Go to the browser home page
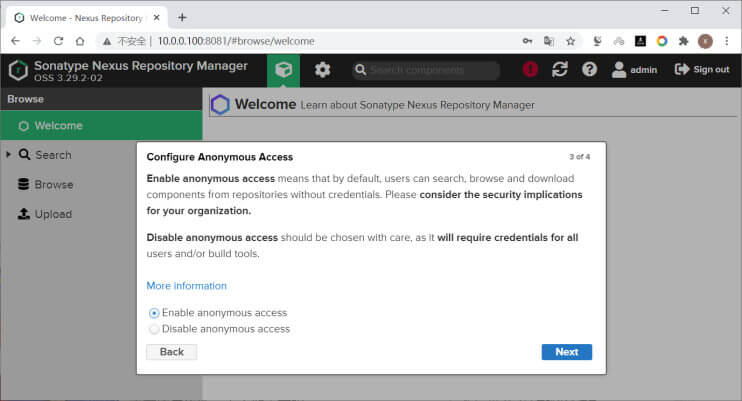742x401 pixels. pyautogui.click(x=80, y=41)
